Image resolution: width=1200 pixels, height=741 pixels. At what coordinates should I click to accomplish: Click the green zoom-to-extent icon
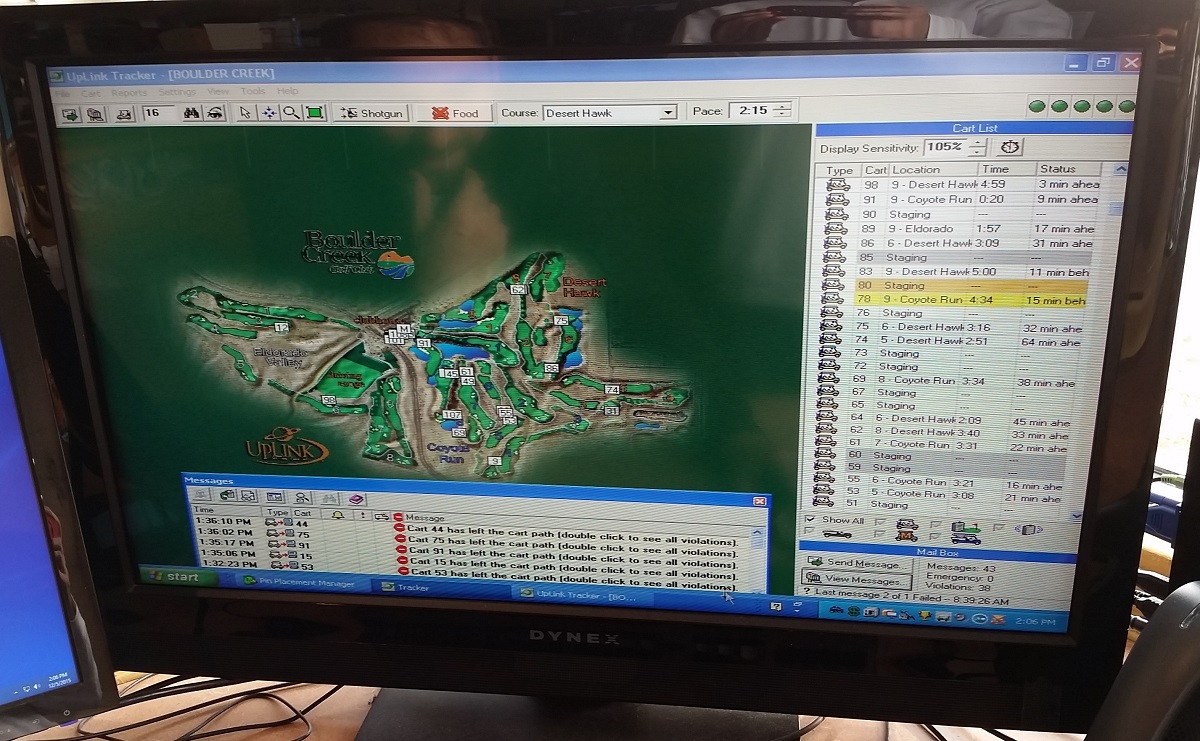(x=315, y=113)
